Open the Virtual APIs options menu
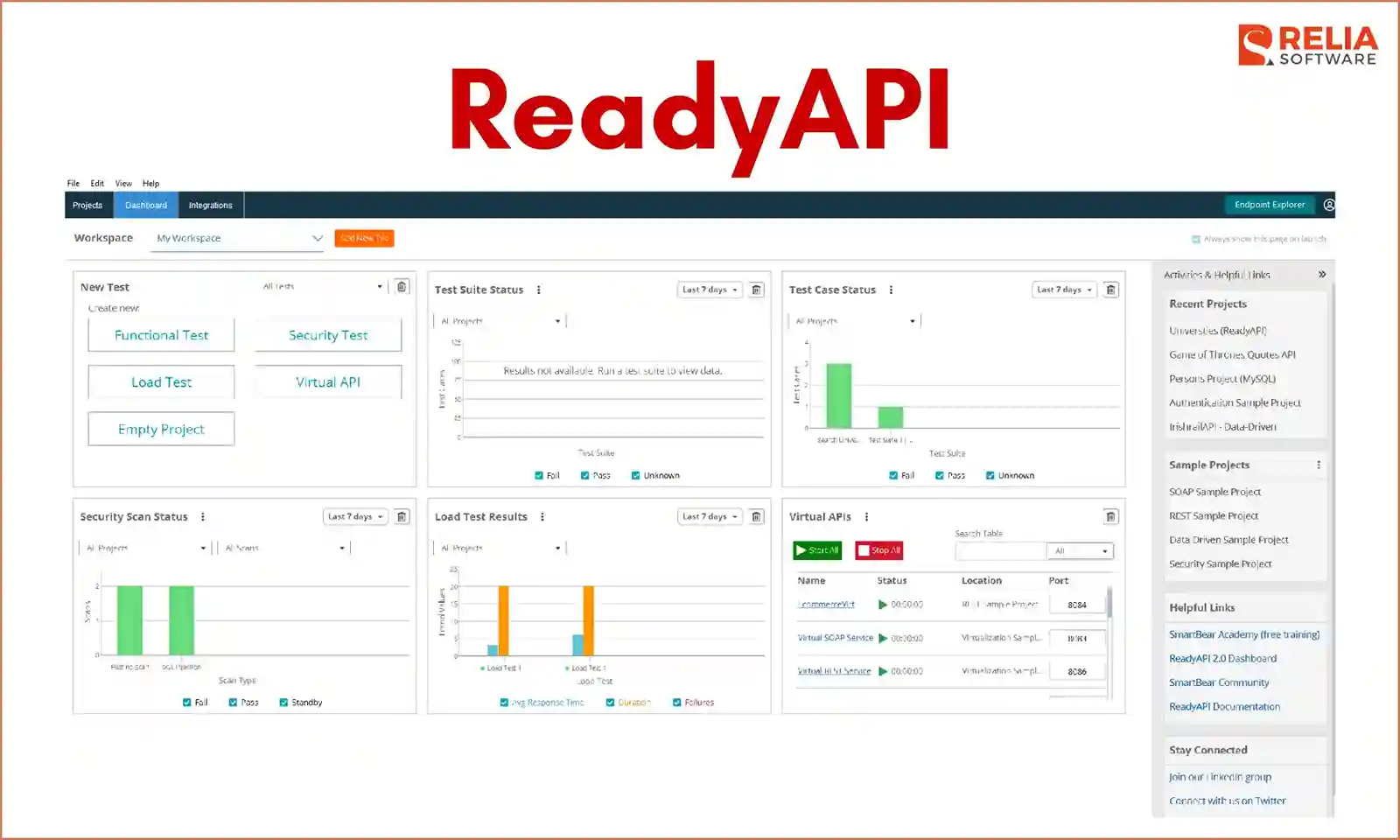This screenshot has width=1400, height=840. [865, 516]
